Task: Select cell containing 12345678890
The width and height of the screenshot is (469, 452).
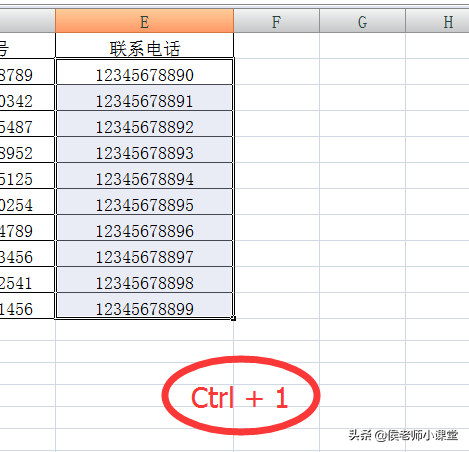Action: coord(144,72)
